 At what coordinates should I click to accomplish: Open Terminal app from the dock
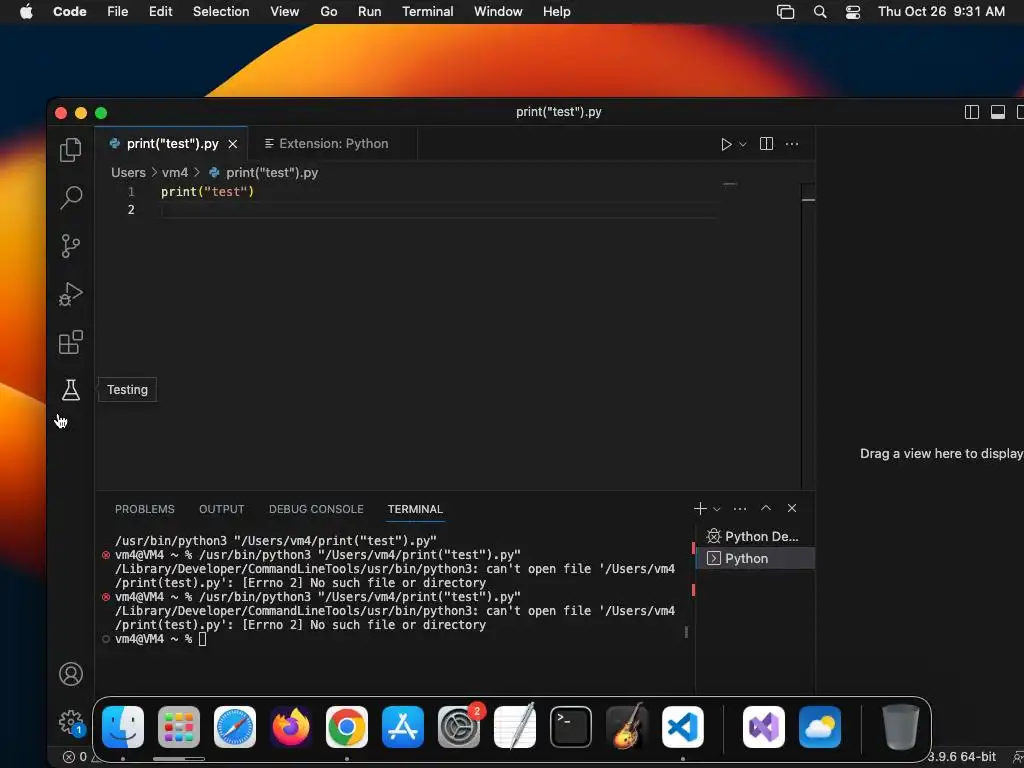(x=571, y=726)
